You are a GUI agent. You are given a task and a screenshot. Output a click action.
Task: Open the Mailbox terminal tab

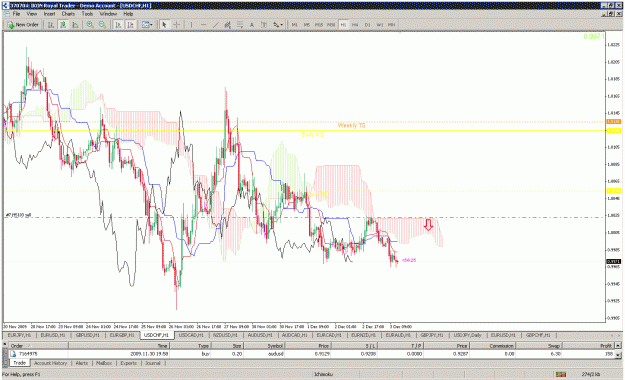tap(104, 363)
